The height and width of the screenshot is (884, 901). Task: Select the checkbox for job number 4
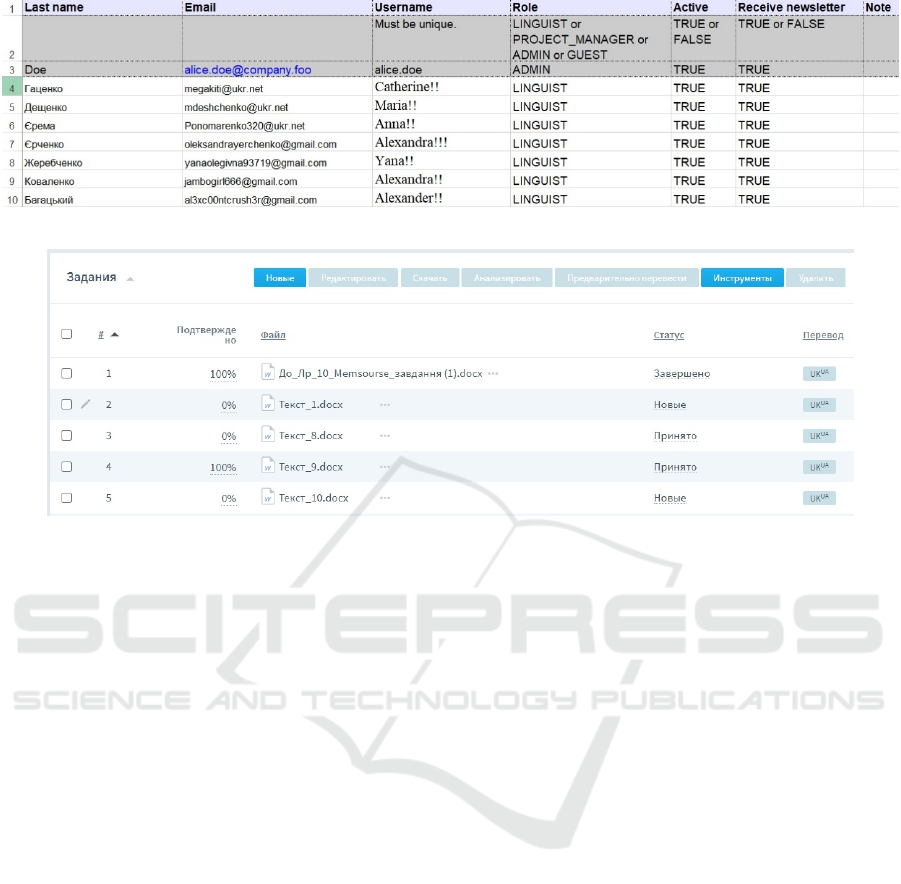[67, 466]
